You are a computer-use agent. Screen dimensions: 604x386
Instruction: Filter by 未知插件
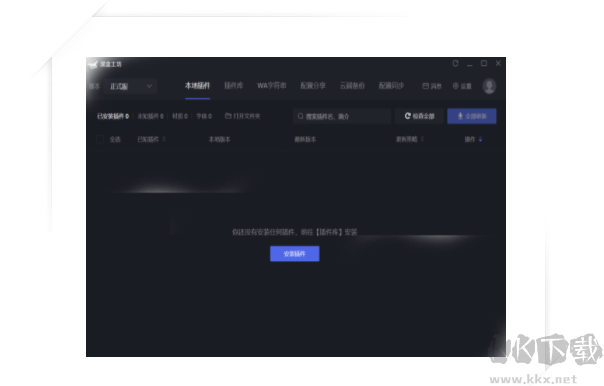click(x=150, y=116)
